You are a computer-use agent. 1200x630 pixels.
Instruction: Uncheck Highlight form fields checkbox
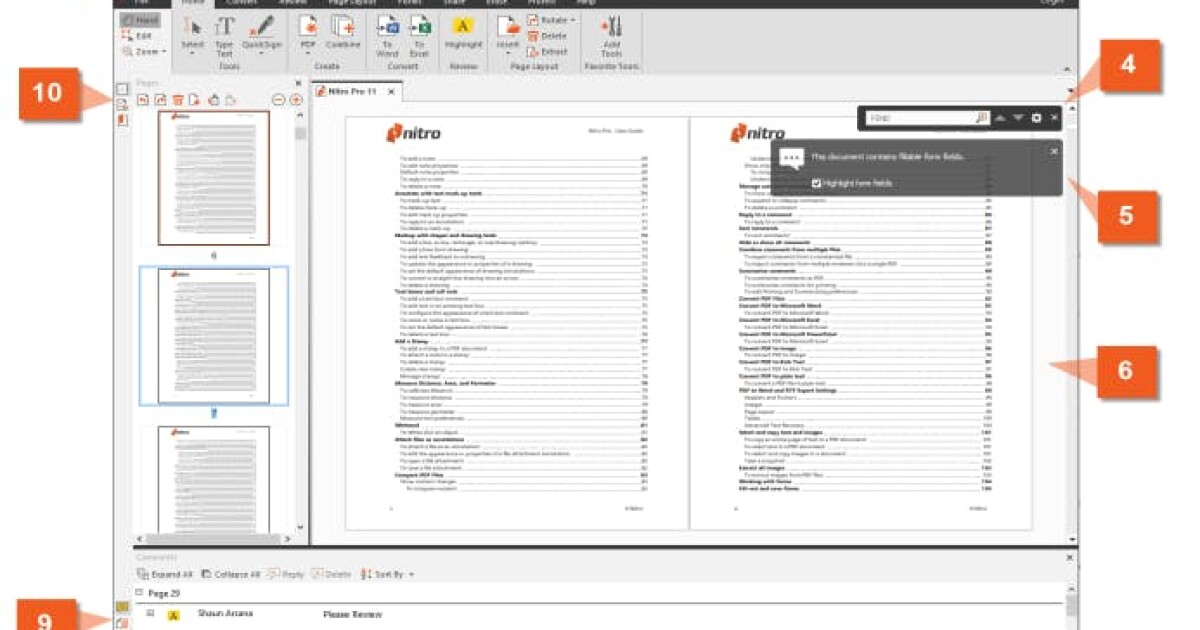point(817,183)
